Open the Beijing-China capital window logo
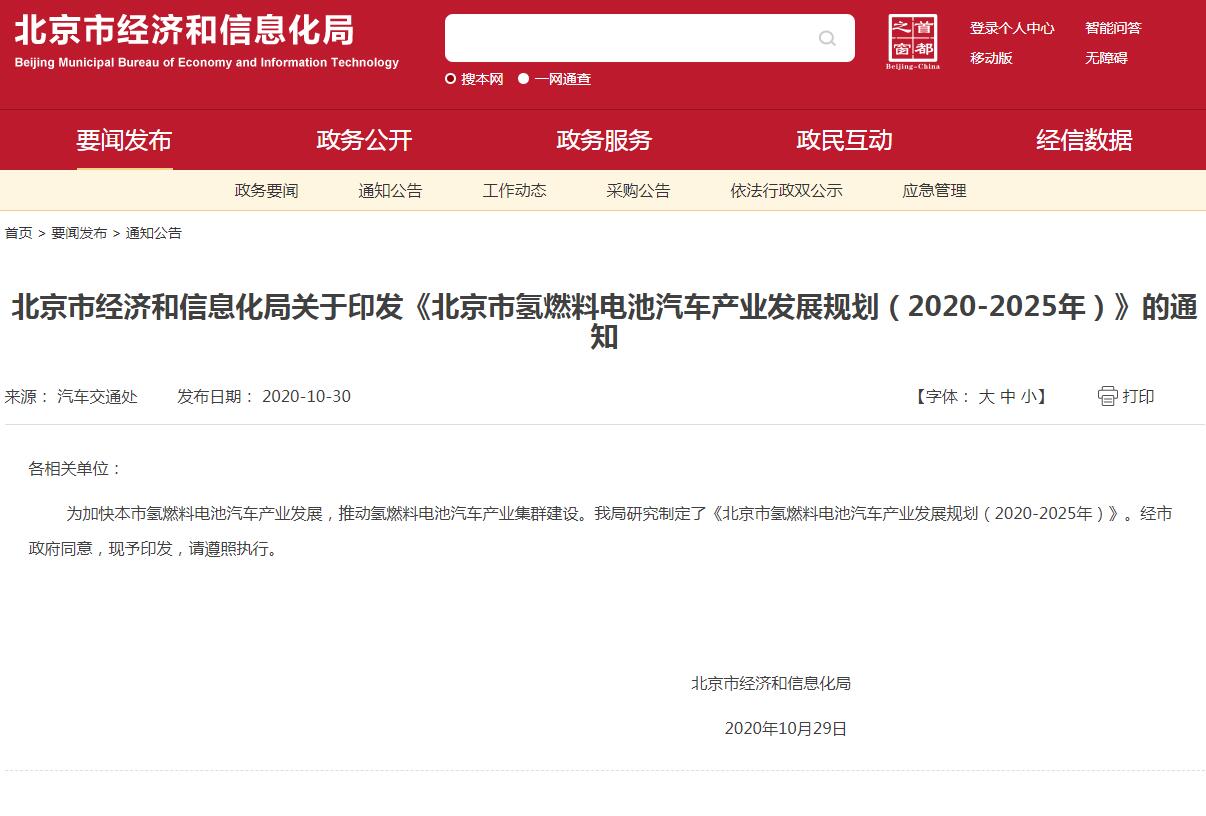 [x=913, y=42]
